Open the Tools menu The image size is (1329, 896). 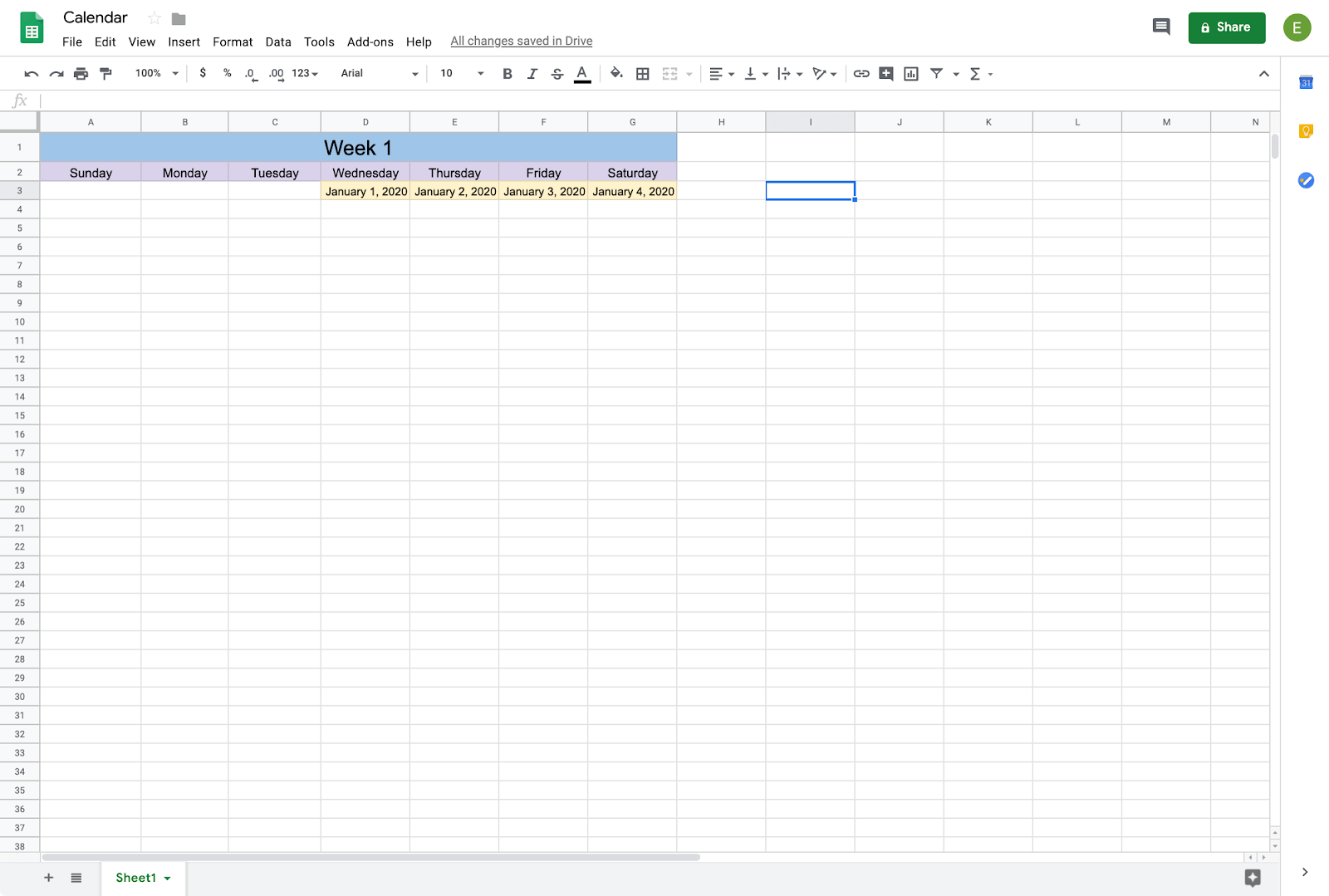click(319, 42)
